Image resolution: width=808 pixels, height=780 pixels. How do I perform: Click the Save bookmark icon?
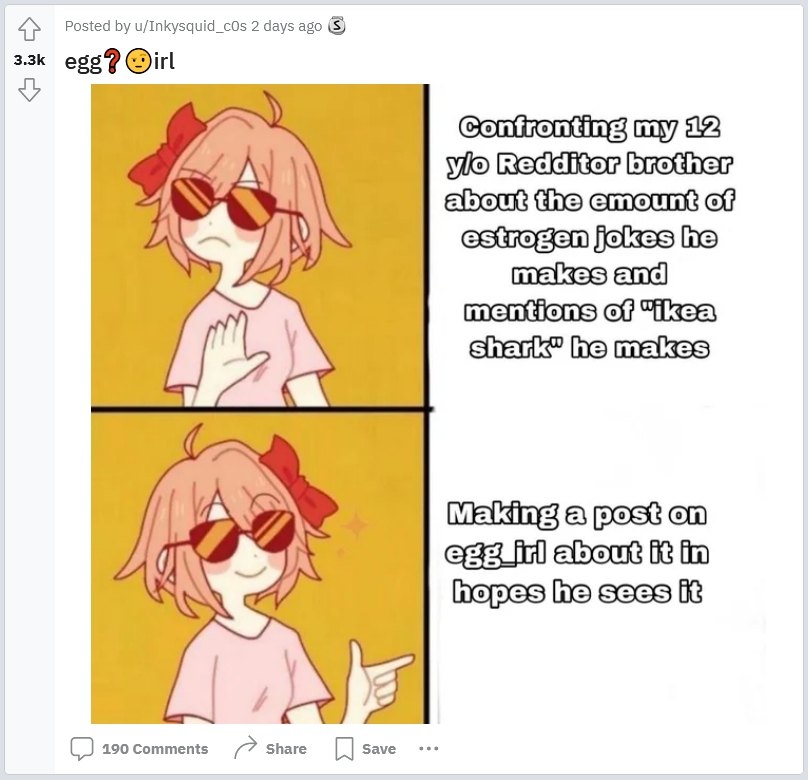[x=344, y=749]
